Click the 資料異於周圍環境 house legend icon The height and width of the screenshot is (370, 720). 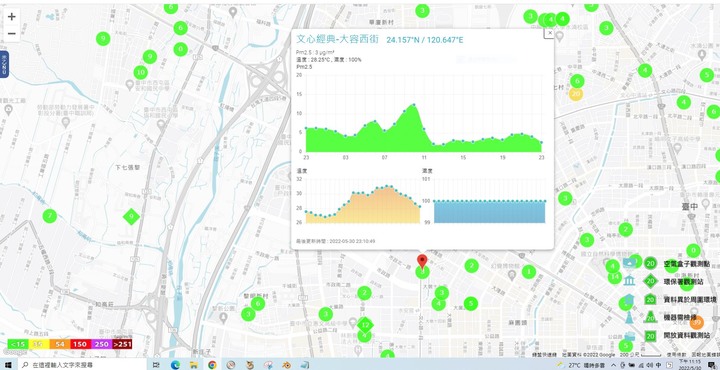[630, 300]
